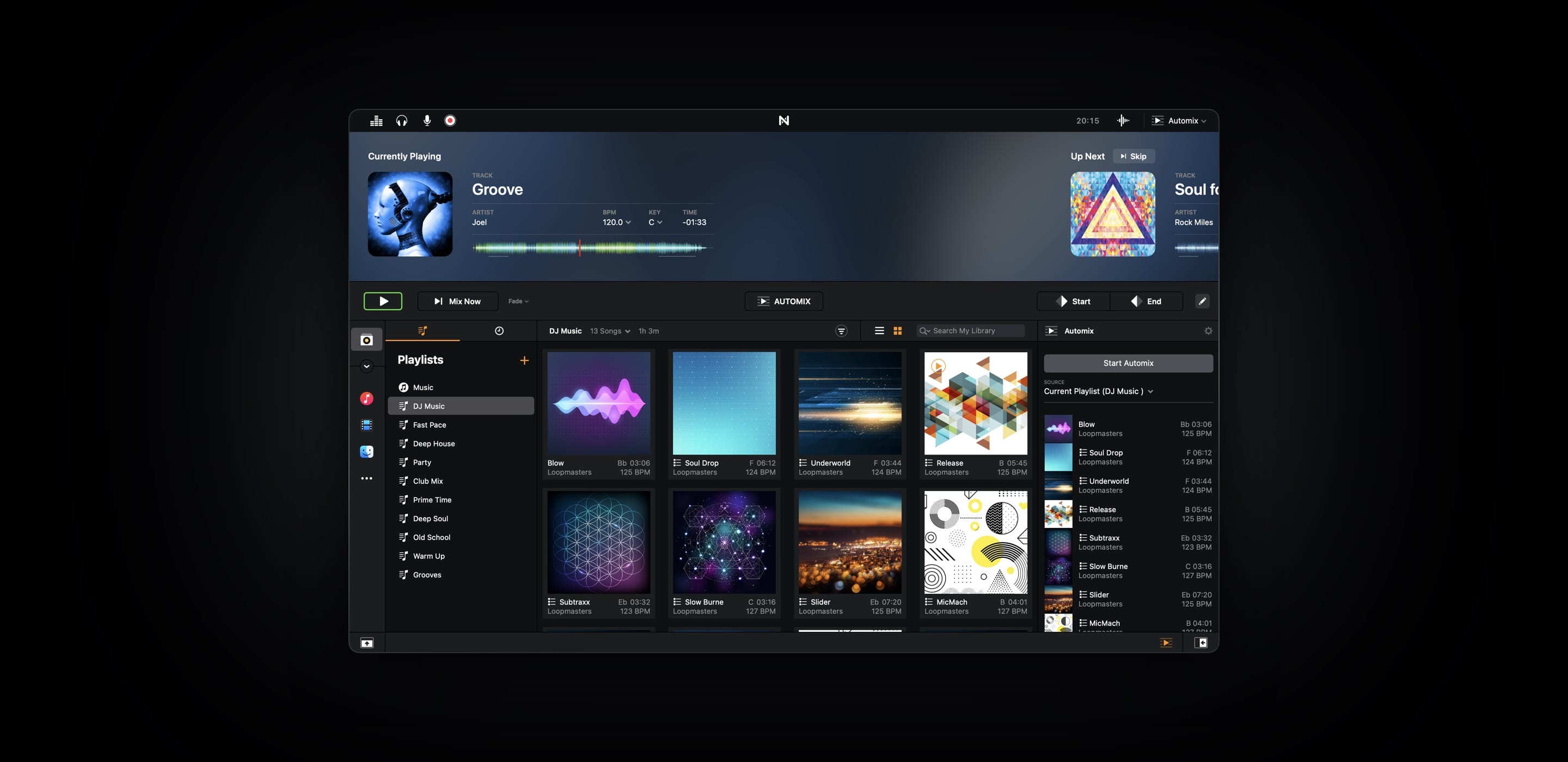Open the Apple Music source in the sidebar
Screen dimensions: 1568x762
click(x=366, y=400)
